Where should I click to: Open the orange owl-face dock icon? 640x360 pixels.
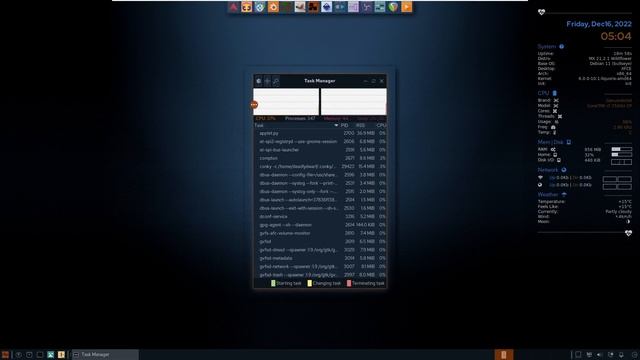[247, 7]
